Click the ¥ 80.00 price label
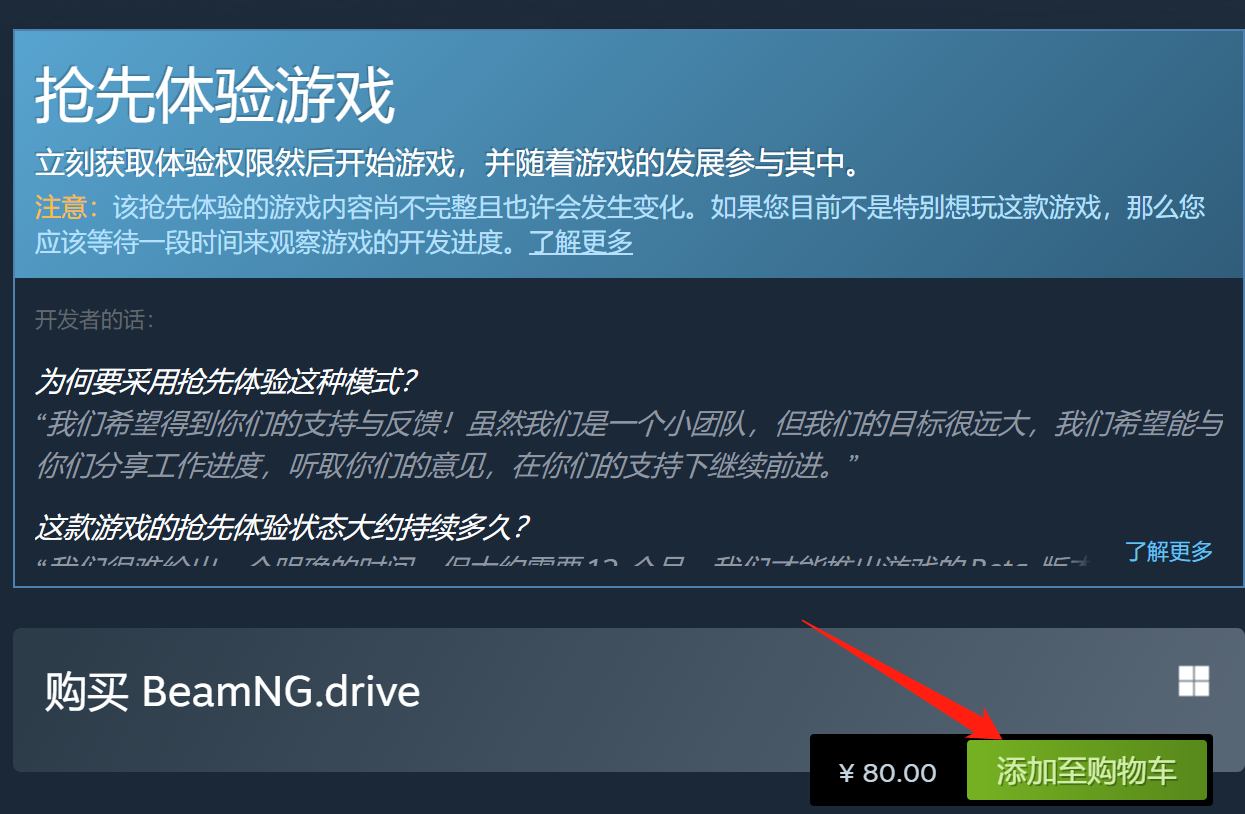 tap(887, 773)
